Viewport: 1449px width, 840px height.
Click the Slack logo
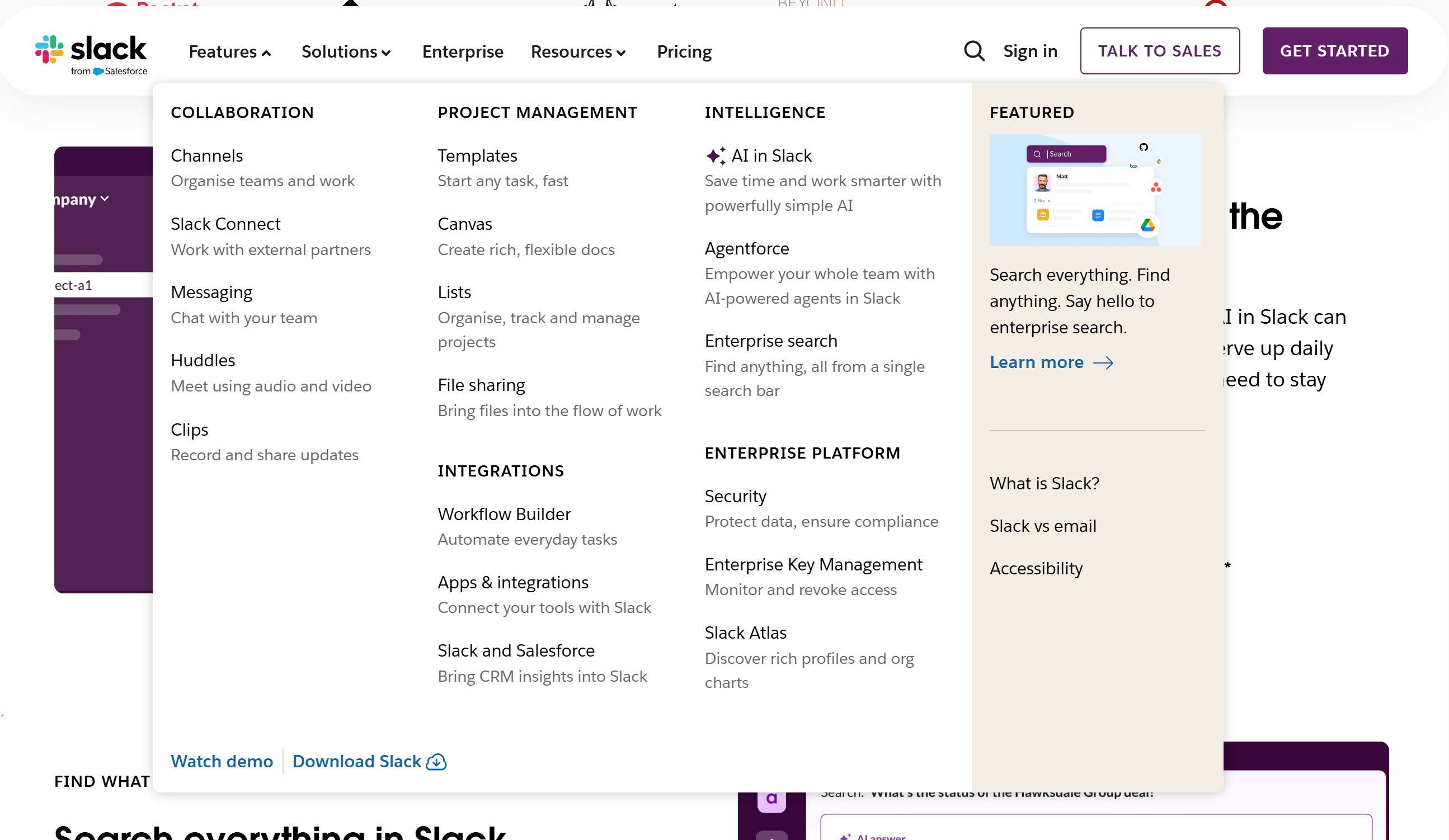tap(91, 55)
